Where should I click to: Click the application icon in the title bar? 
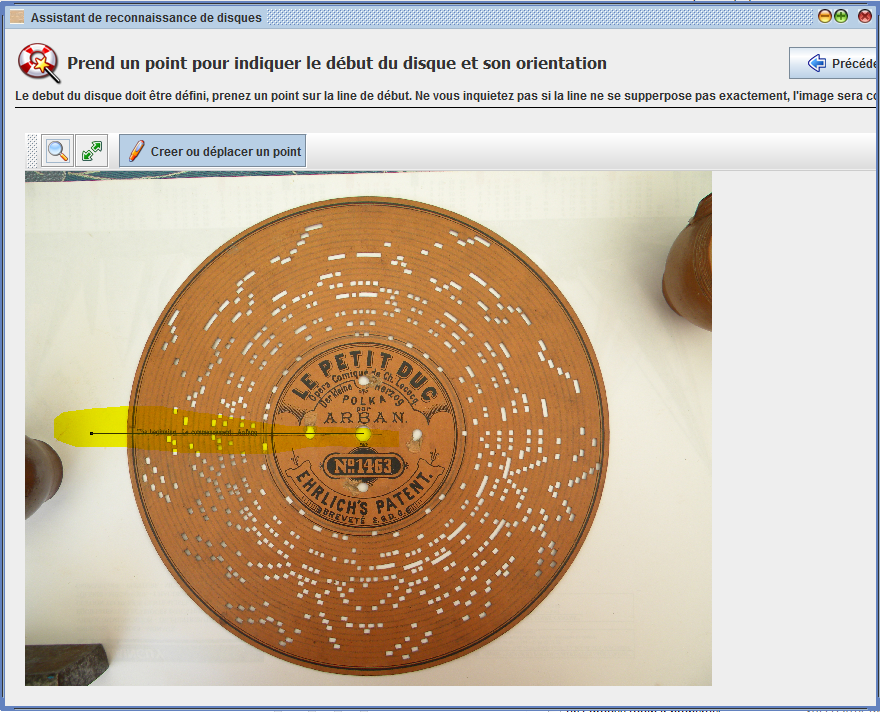click(16, 17)
